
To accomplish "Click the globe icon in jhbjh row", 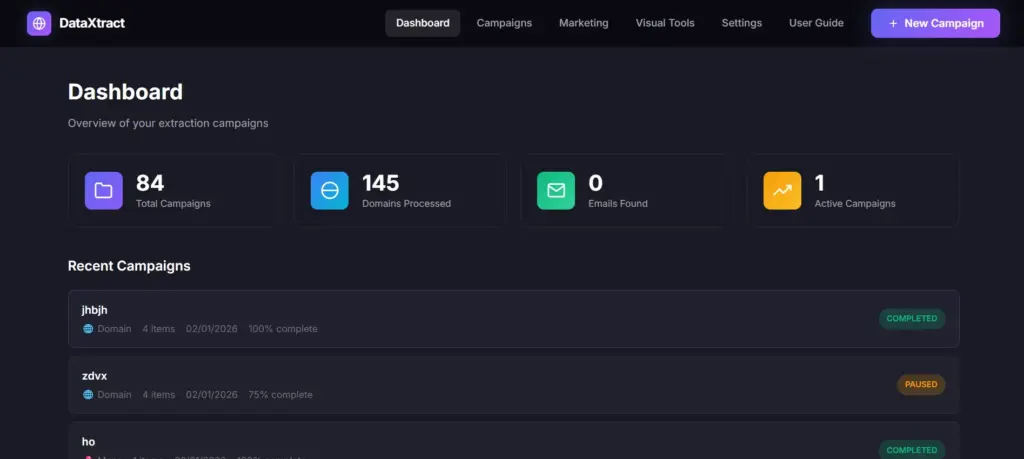I will pos(88,329).
